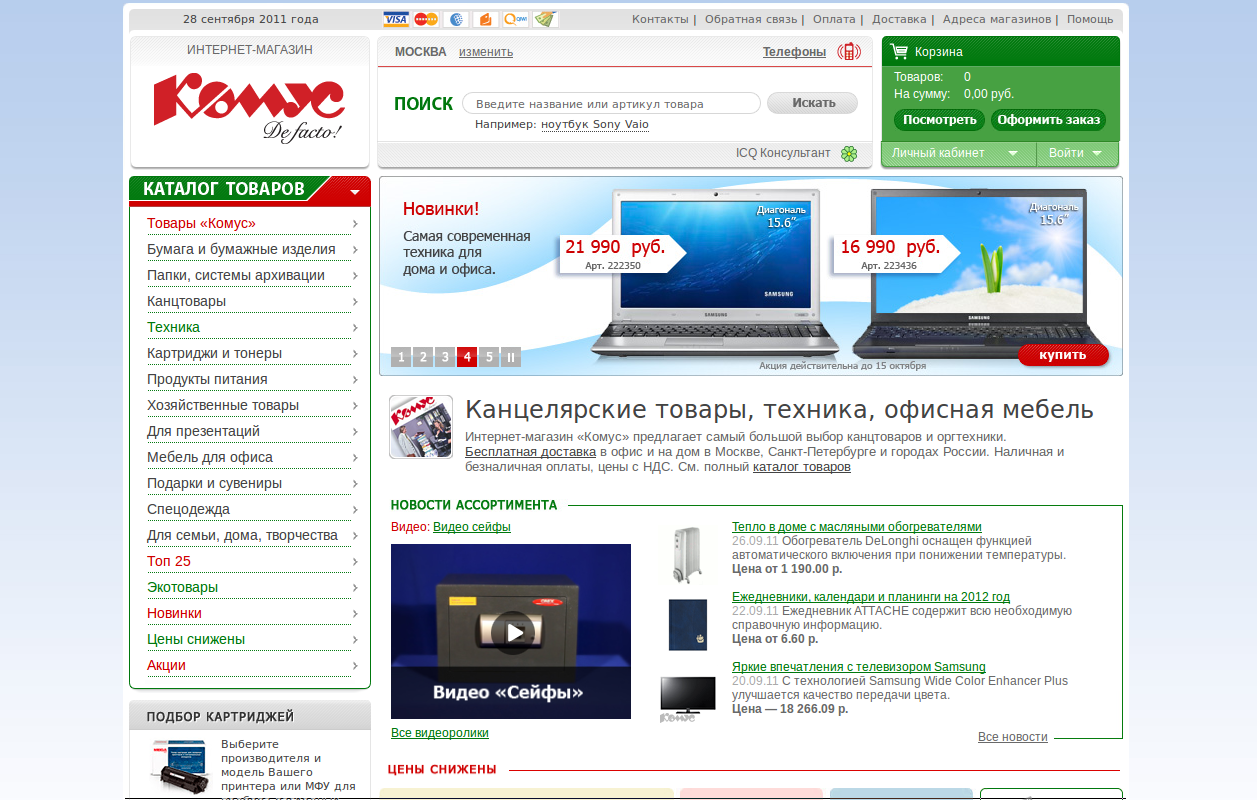Click the product search input field
Image resolution: width=1257 pixels, height=800 pixels.
611,103
